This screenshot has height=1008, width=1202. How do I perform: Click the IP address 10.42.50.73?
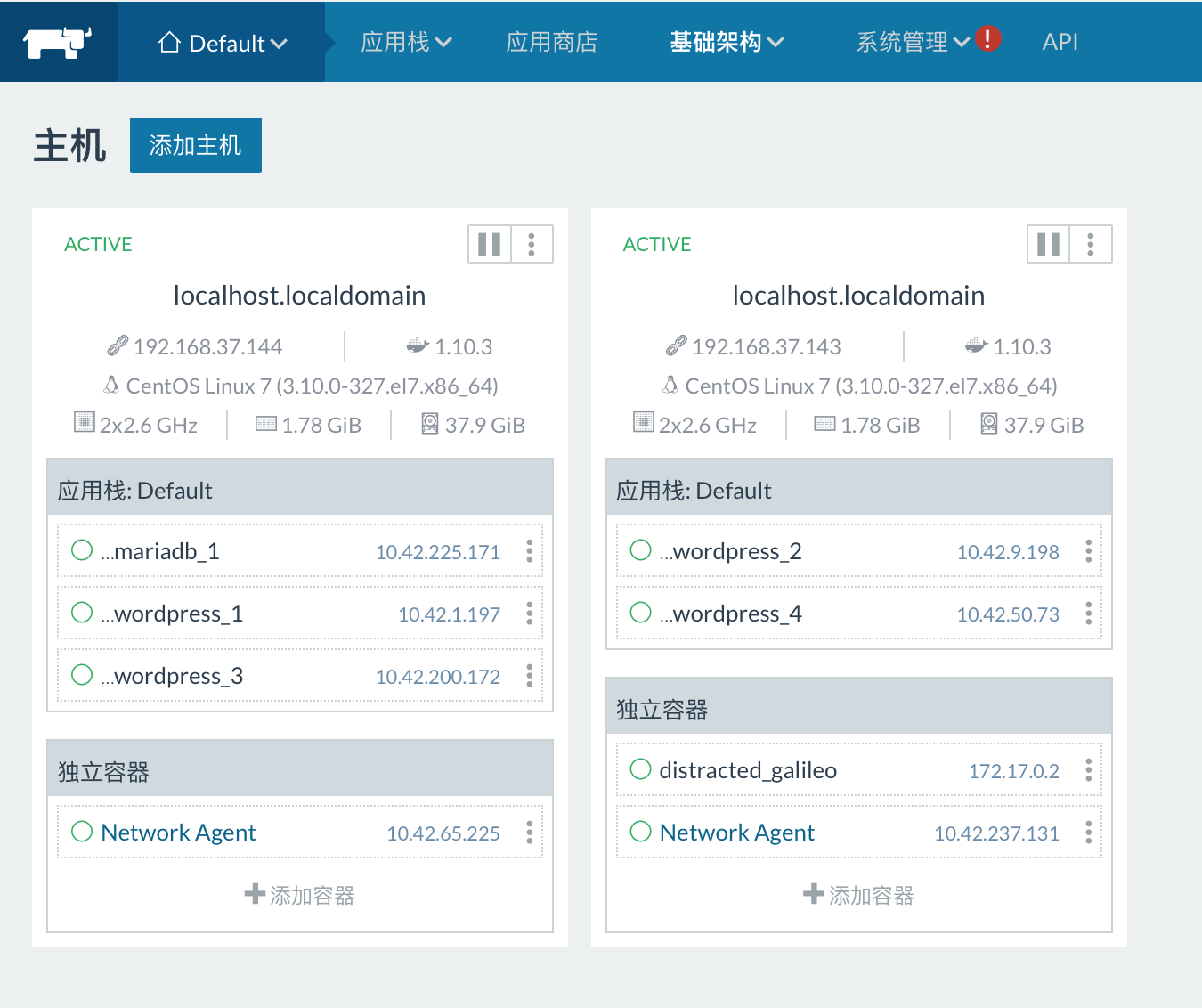(1008, 614)
